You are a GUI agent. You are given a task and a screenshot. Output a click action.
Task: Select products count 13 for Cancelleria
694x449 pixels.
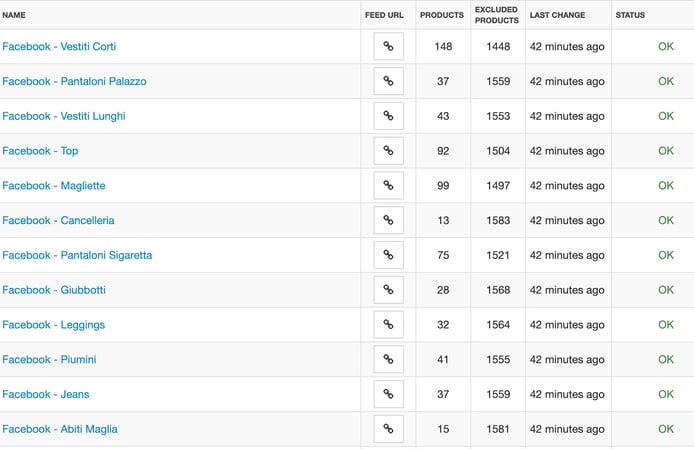tap(443, 221)
